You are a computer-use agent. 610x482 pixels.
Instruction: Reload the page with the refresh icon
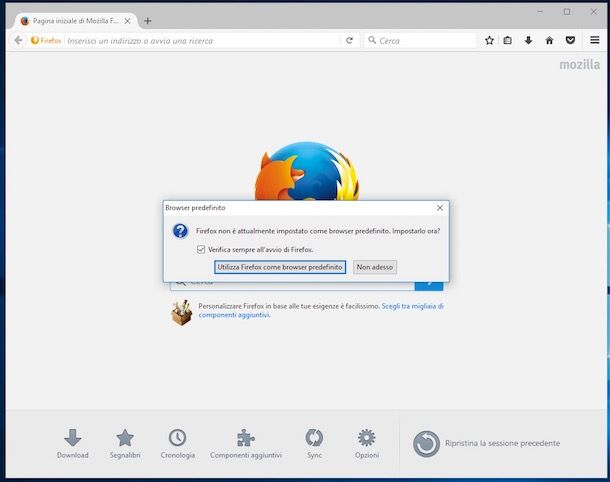pos(349,40)
